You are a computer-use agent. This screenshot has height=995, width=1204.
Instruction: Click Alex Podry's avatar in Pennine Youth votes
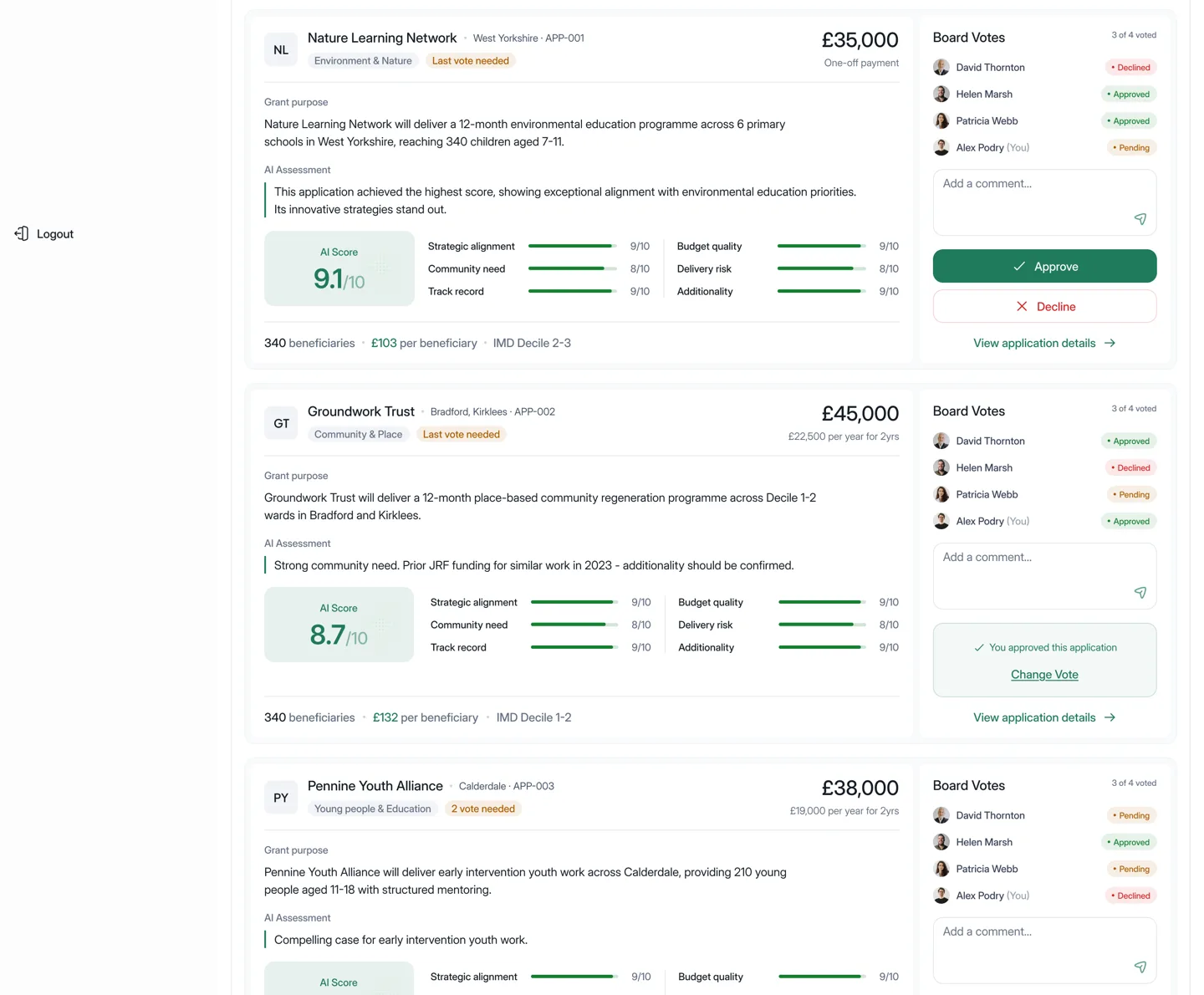941,895
